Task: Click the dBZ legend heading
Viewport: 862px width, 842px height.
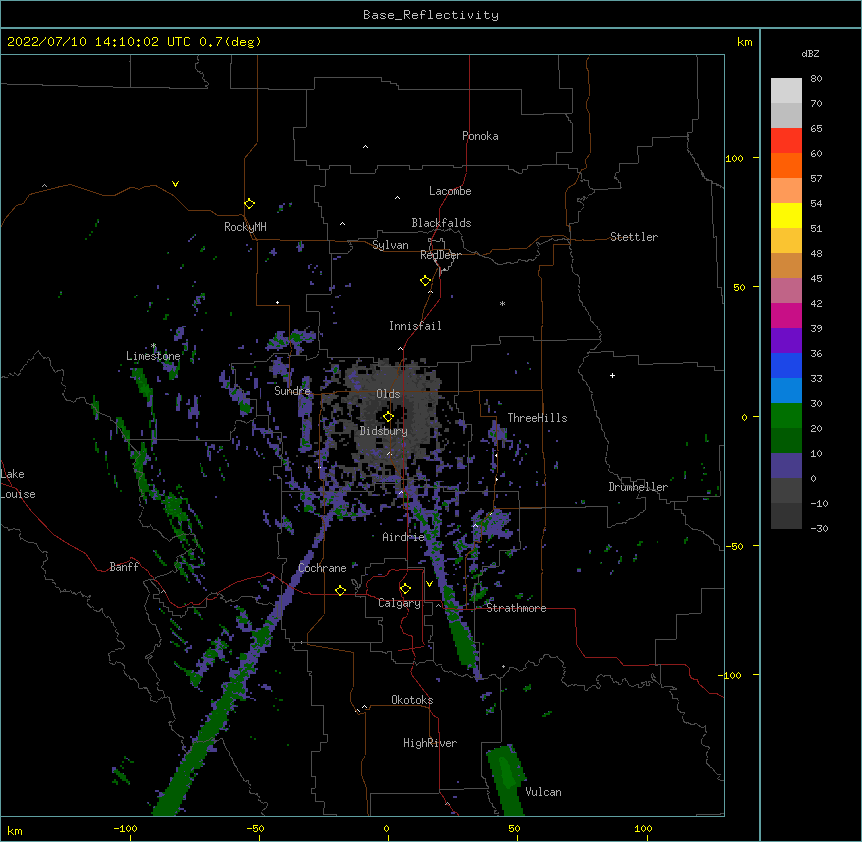Action: click(x=810, y=53)
